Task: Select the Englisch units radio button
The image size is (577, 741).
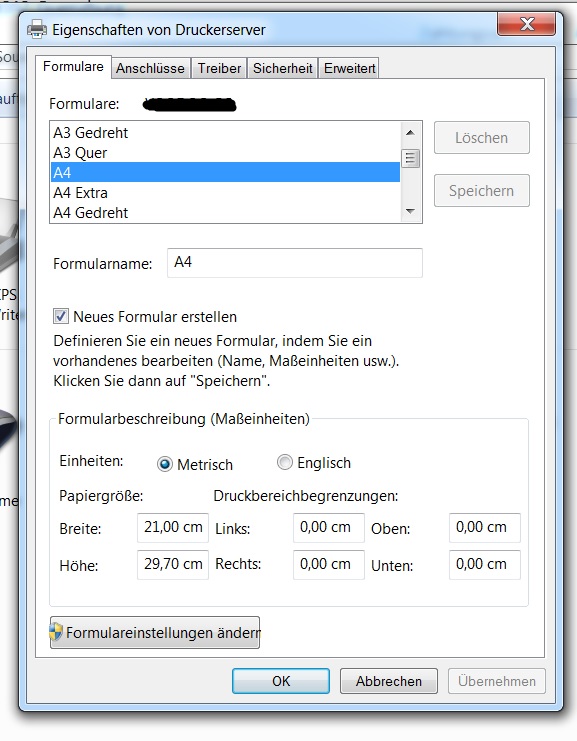Action: coord(284,462)
